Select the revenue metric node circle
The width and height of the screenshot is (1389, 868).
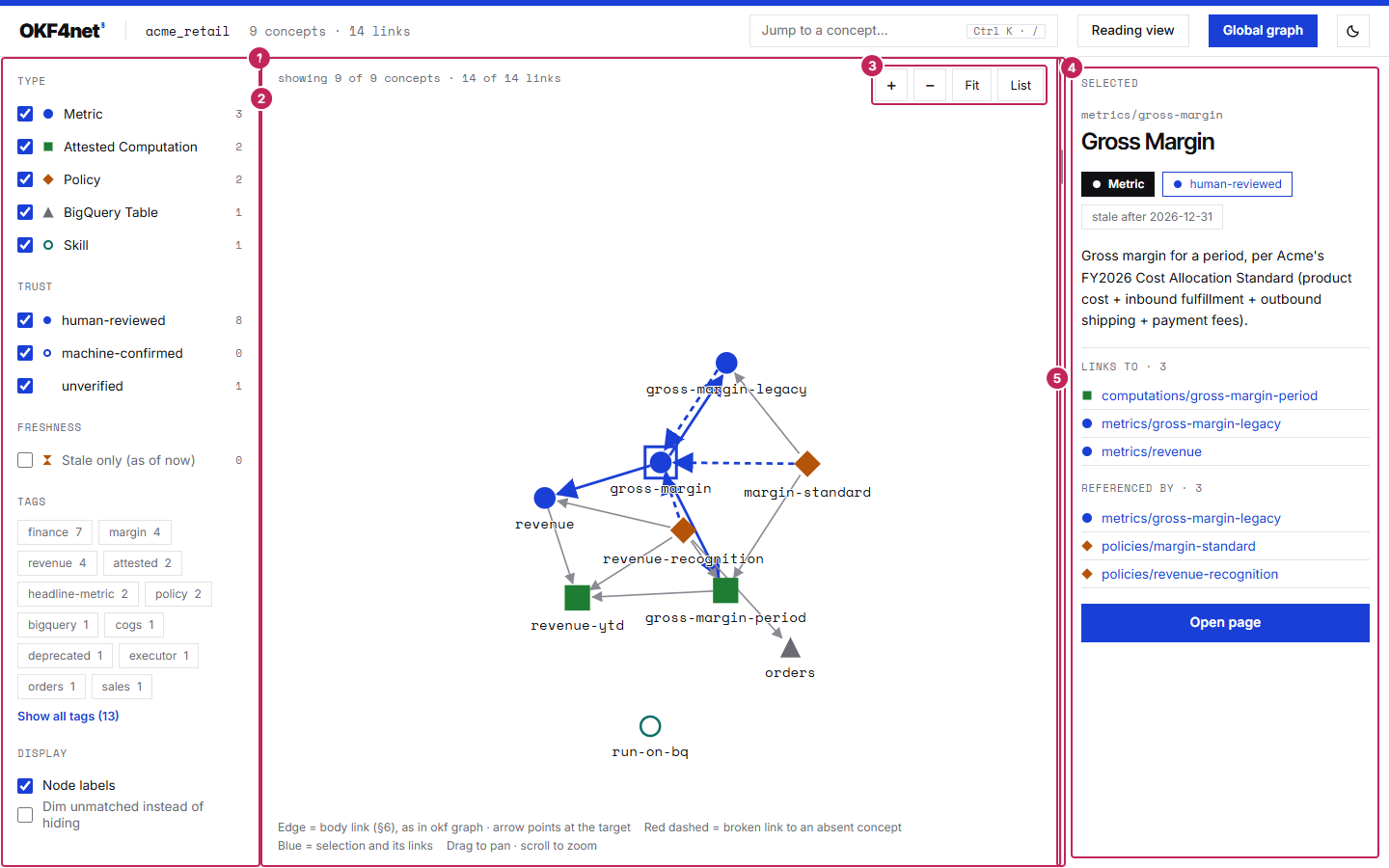(x=544, y=498)
